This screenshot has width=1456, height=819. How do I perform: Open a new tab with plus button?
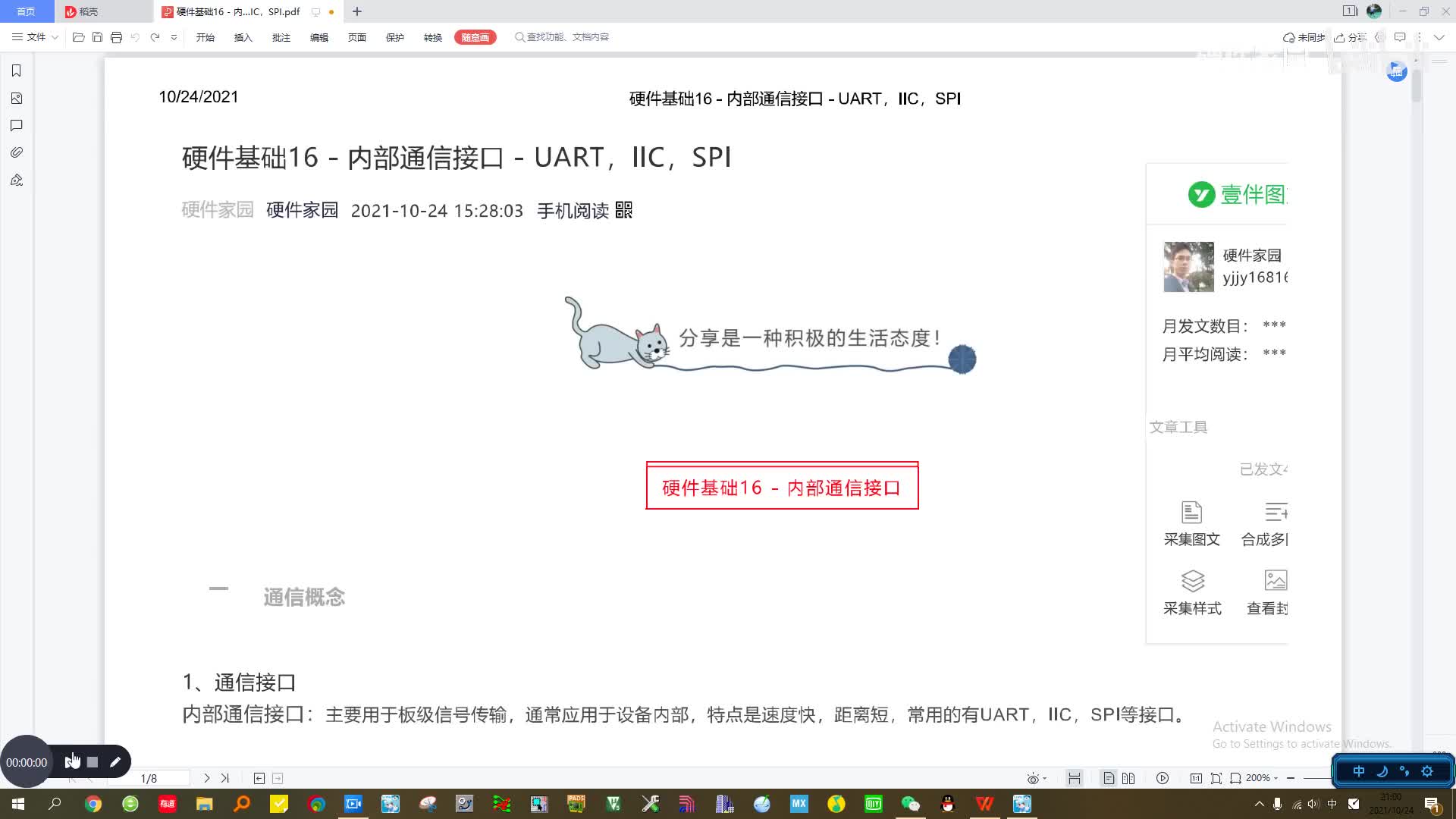(357, 11)
